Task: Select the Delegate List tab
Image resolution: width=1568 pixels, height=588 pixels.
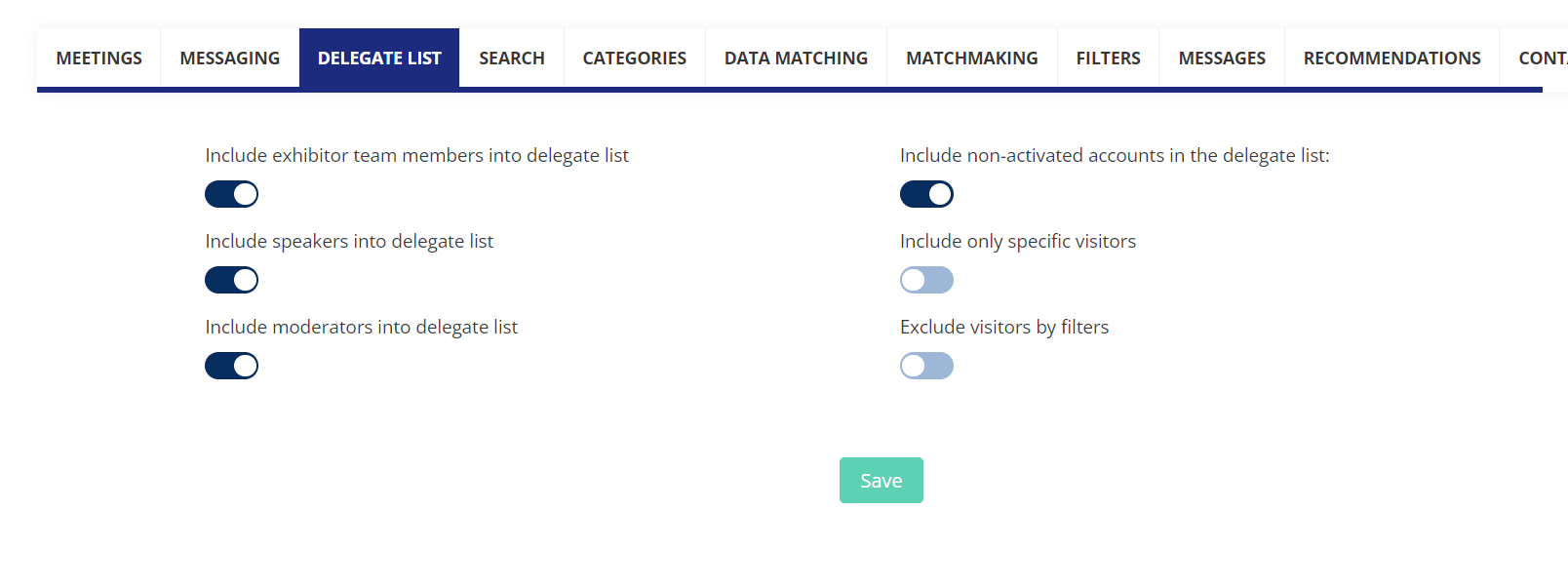Action: pyautogui.click(x=379, y=59)
